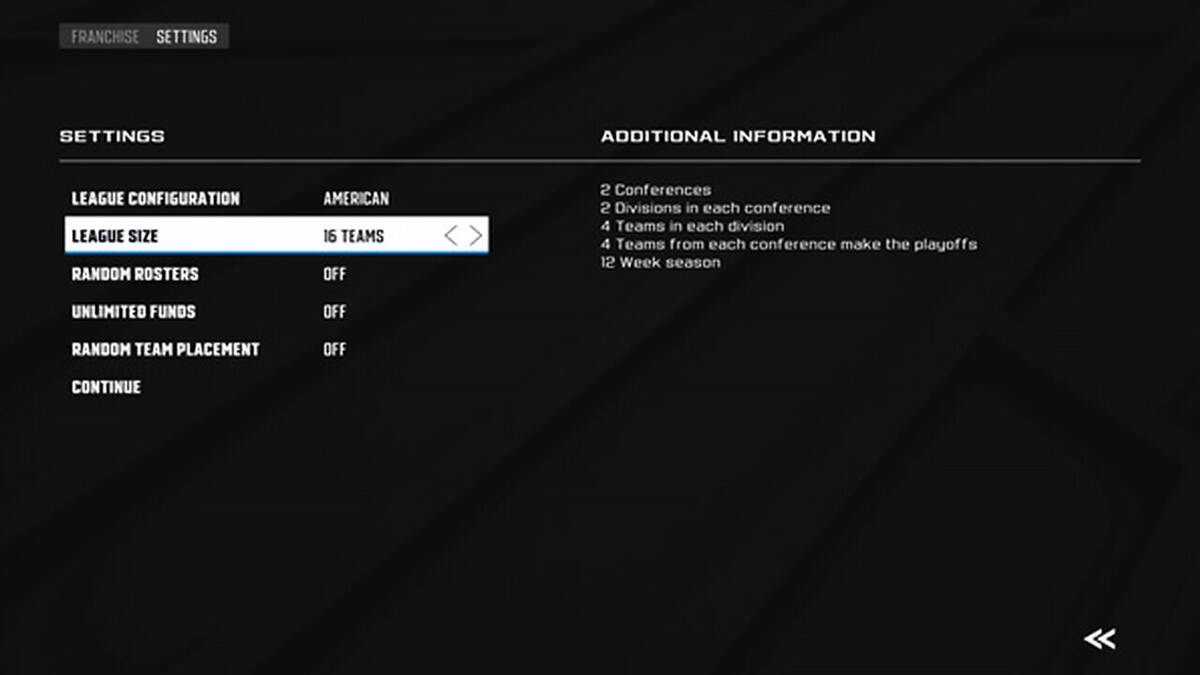Click the double-chevron back icon
The height and width of the screenshot is (675, 1200).
tap(1099, 639)
